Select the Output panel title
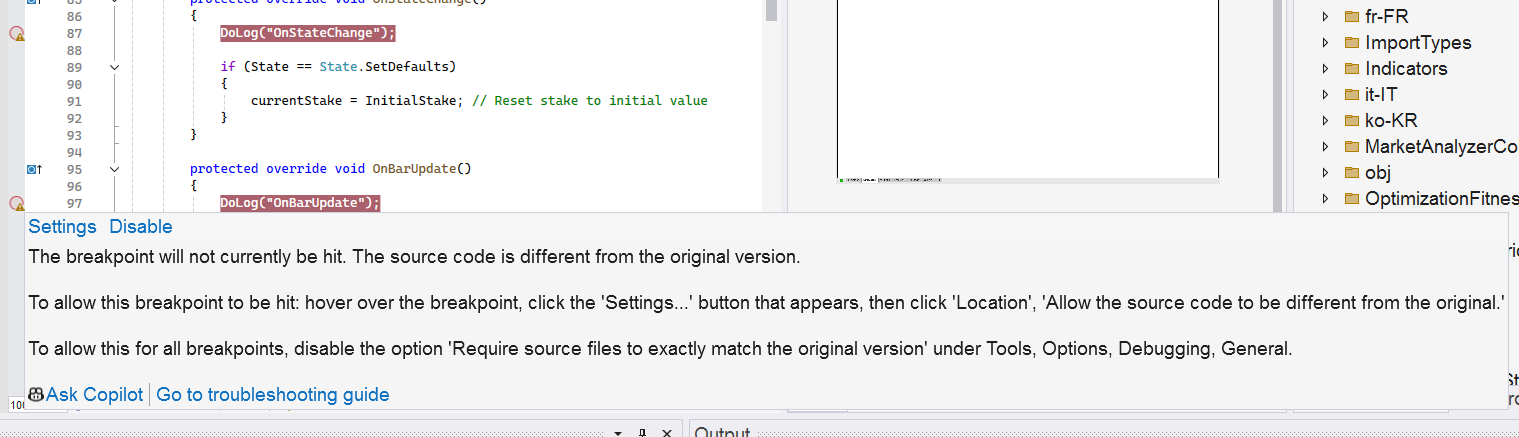The width and height of the screenshot is (1519, 437). pyautogui.click(x=723, y=432)
